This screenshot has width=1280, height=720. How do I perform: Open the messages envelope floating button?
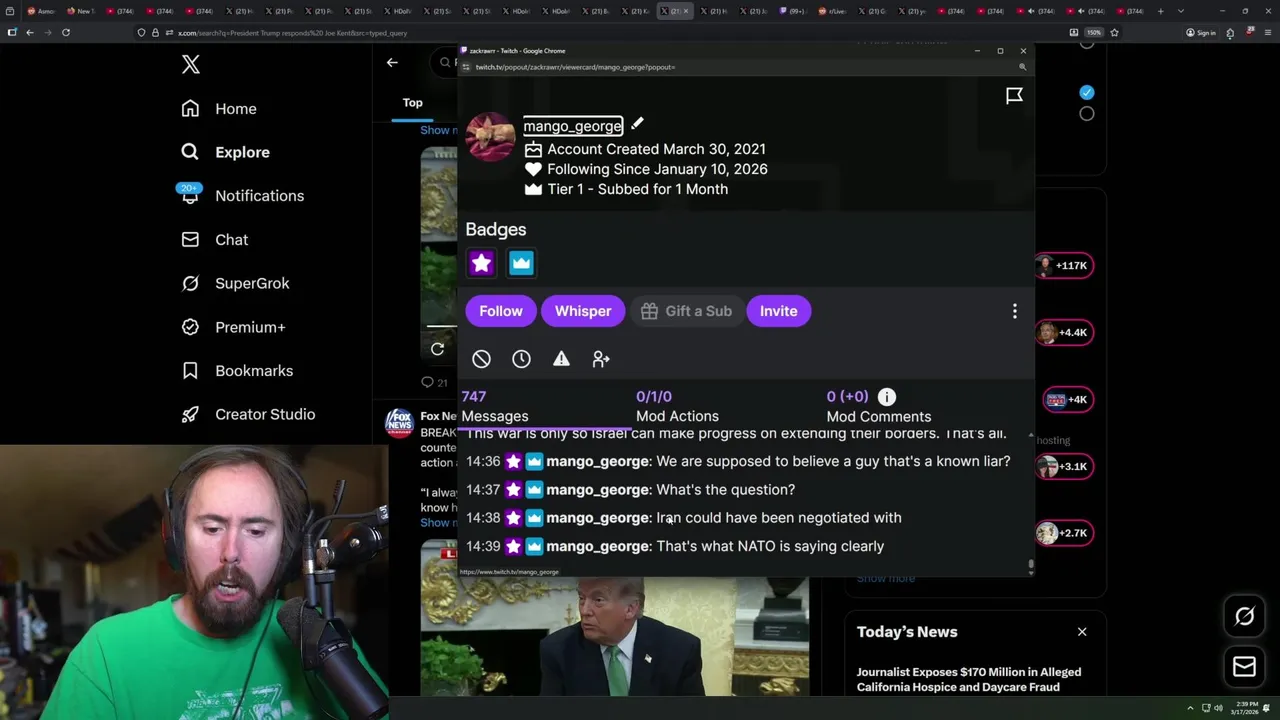(x=1244, y=667)
